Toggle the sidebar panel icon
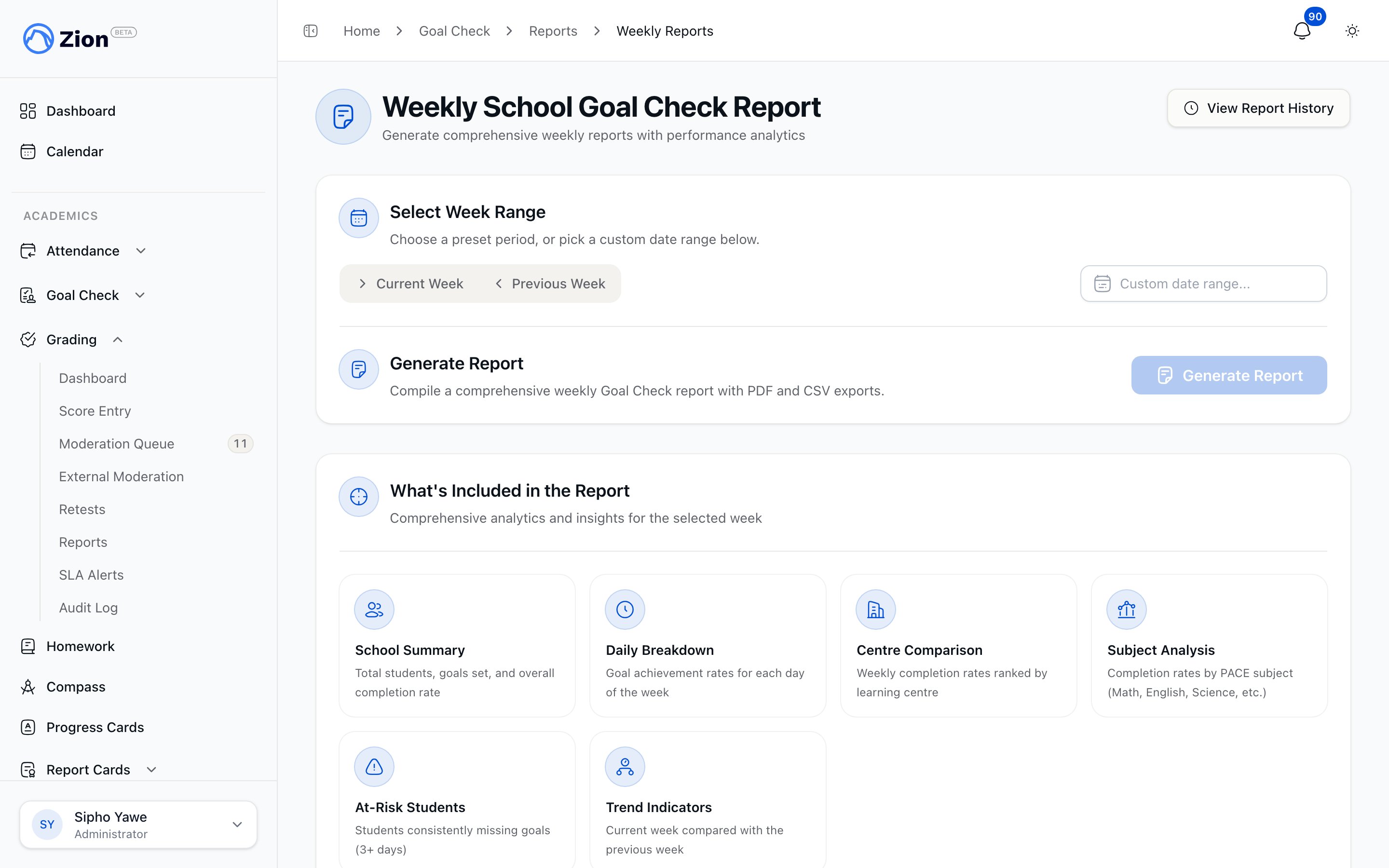1389x868 pixels. tap(311, 31)
